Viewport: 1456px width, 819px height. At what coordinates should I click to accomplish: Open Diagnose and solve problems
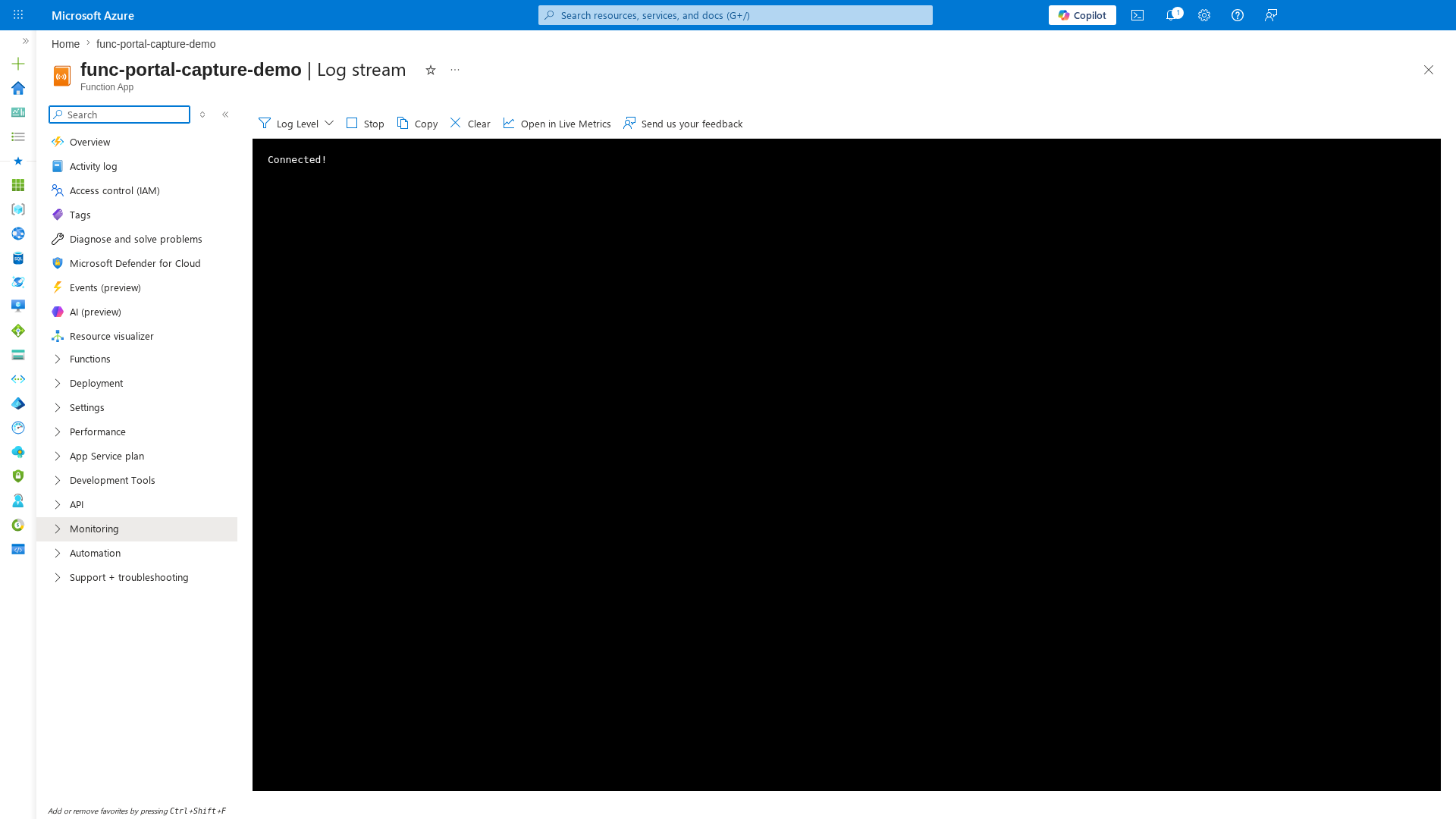click(x=136, y=239)
